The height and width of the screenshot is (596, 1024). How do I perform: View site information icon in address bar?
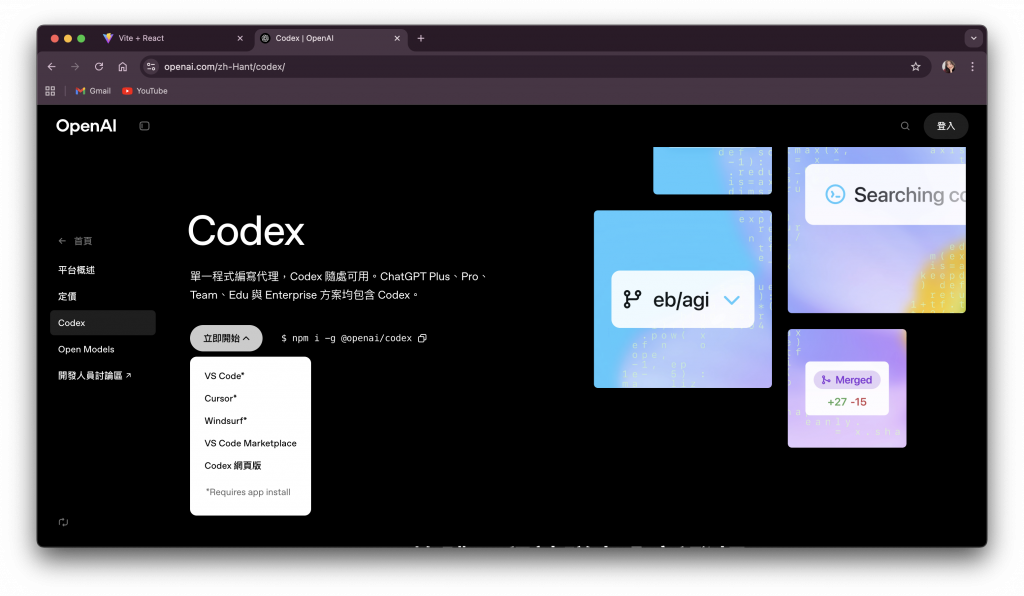click(151, 67)
